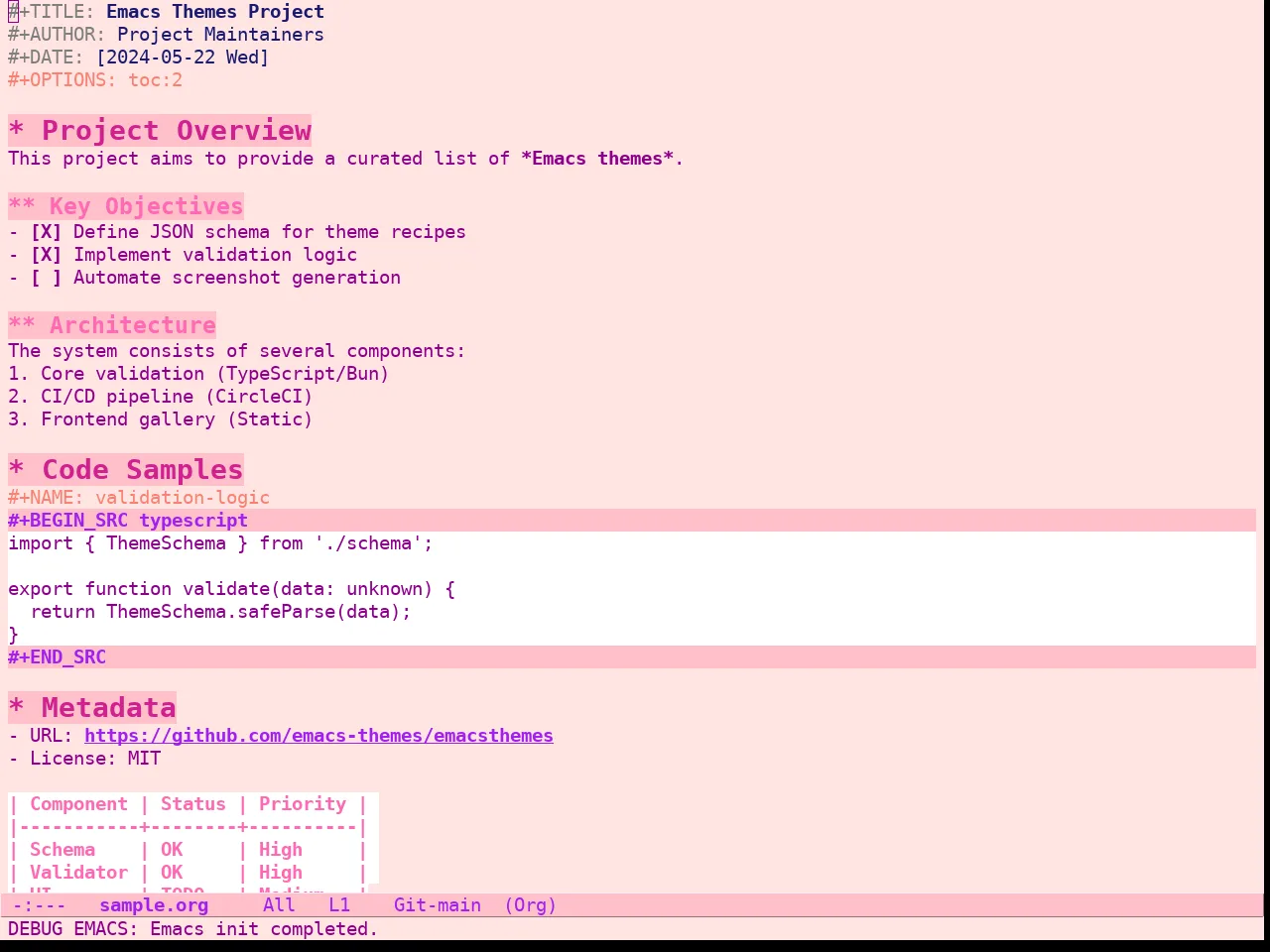Fold the 'Key Objectives' subheading

point(126,206)
